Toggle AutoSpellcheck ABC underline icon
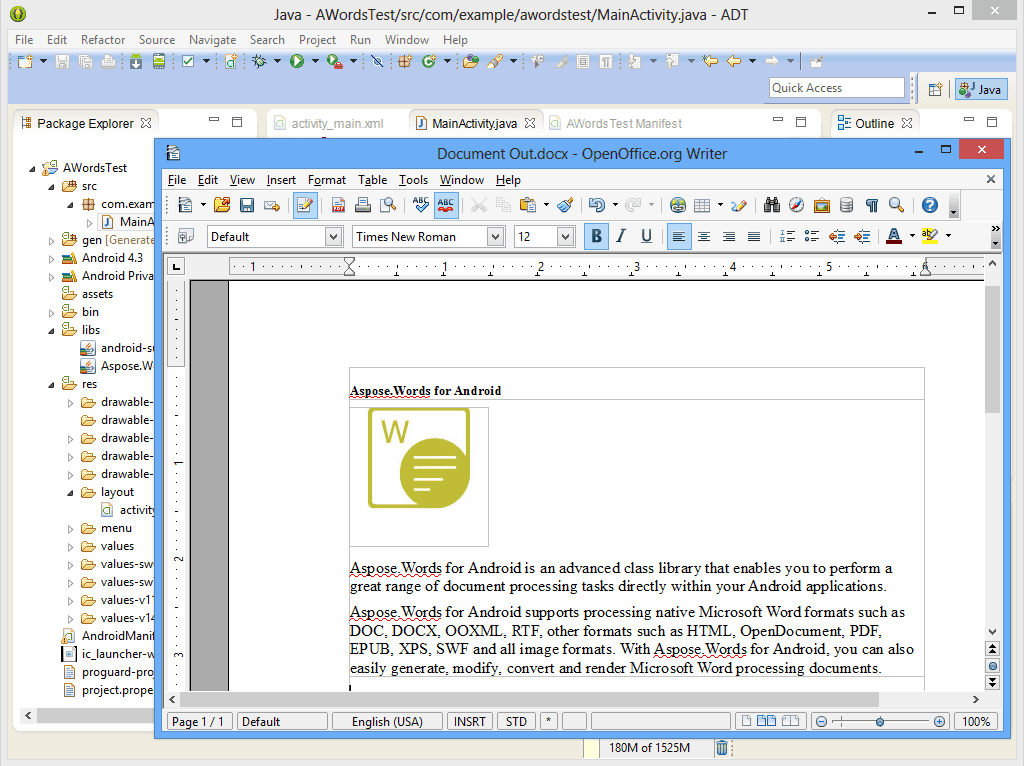 coord(445,205)
